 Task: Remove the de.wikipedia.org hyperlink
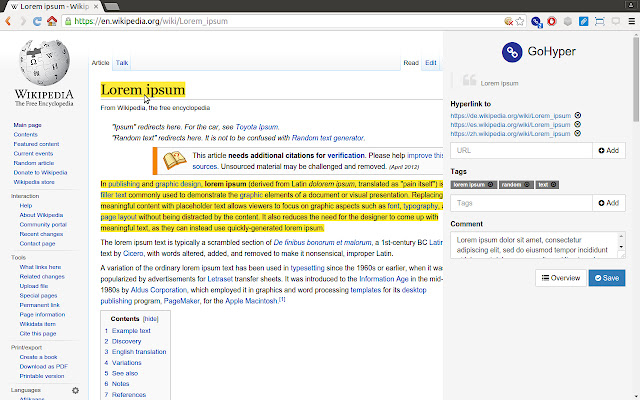pos(578,116)
